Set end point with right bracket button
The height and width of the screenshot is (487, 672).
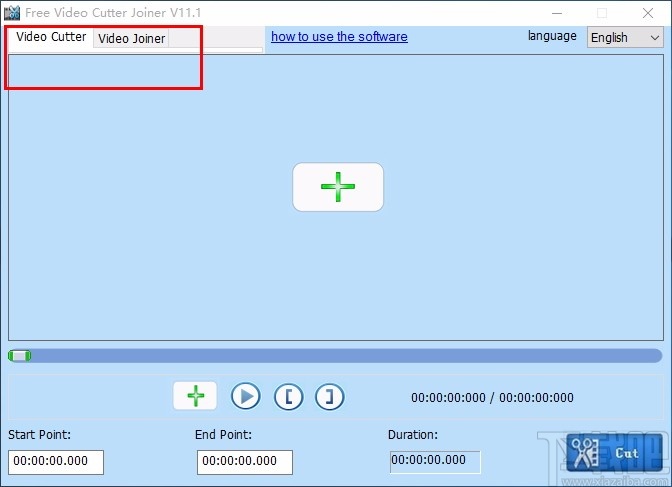(x=329, y=397)
